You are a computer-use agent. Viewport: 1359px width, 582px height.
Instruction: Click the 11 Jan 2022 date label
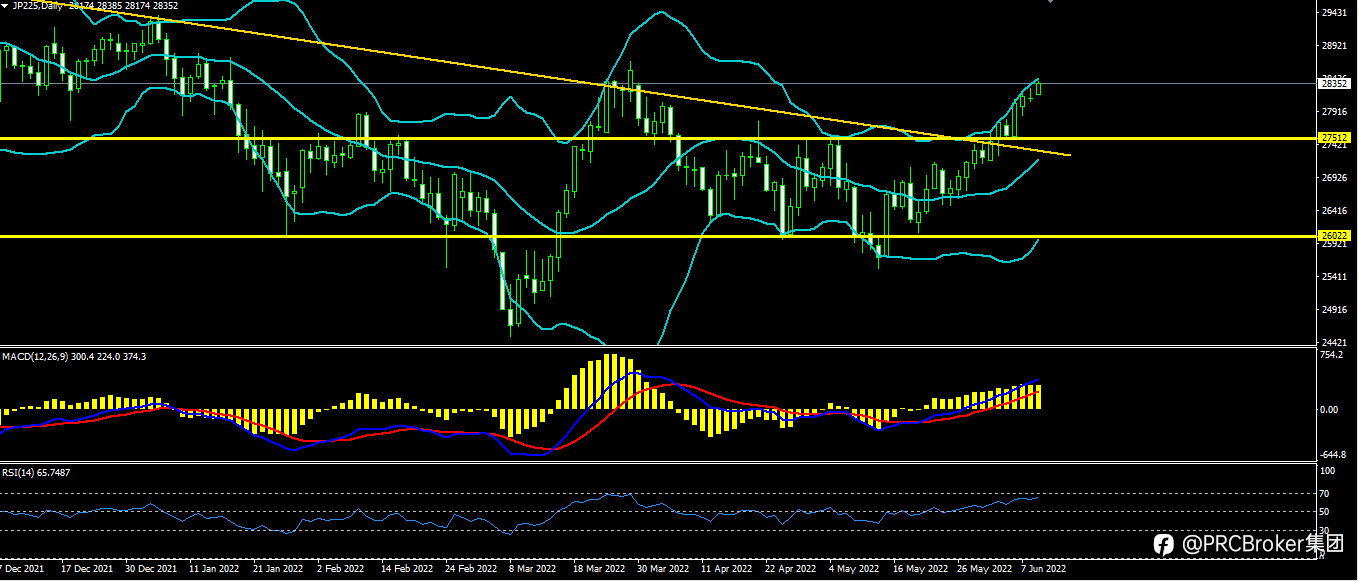coord(214,568)
